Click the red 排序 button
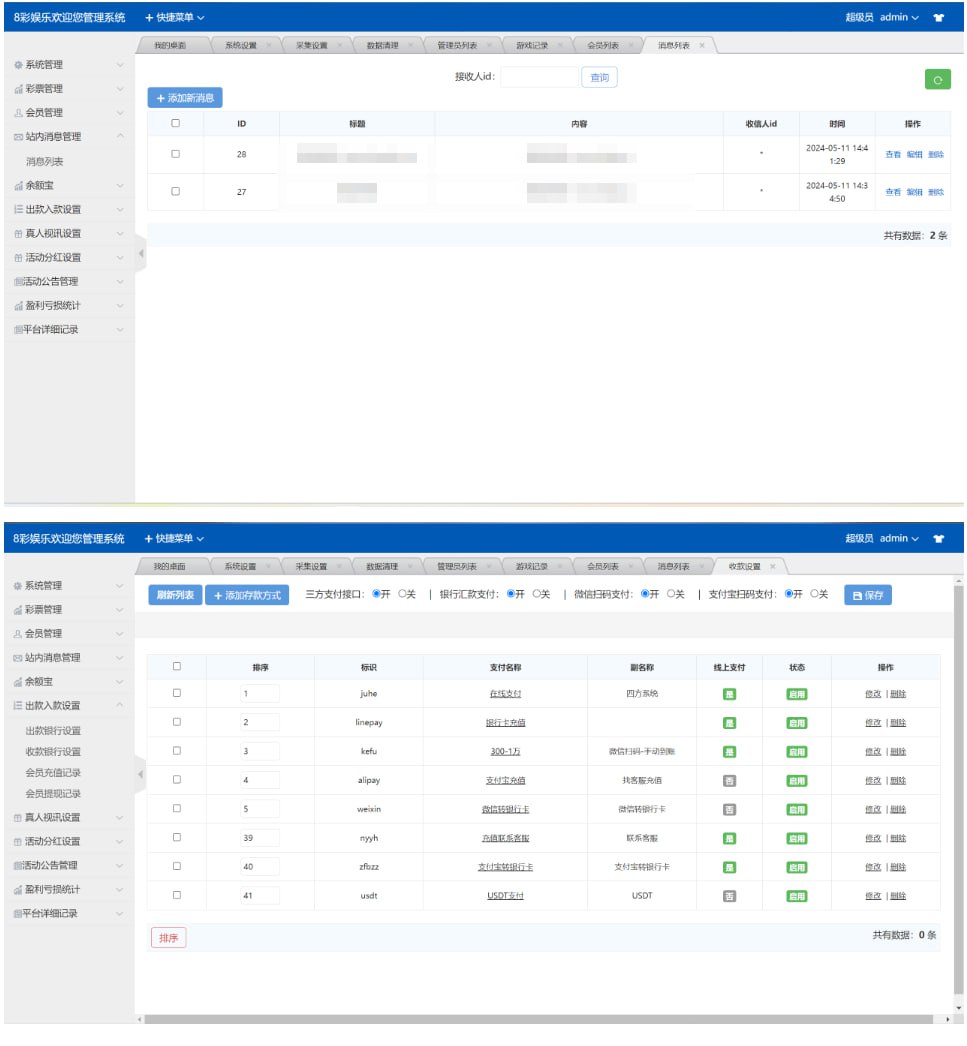This screenshot has width=967, height=1046. 168,937
